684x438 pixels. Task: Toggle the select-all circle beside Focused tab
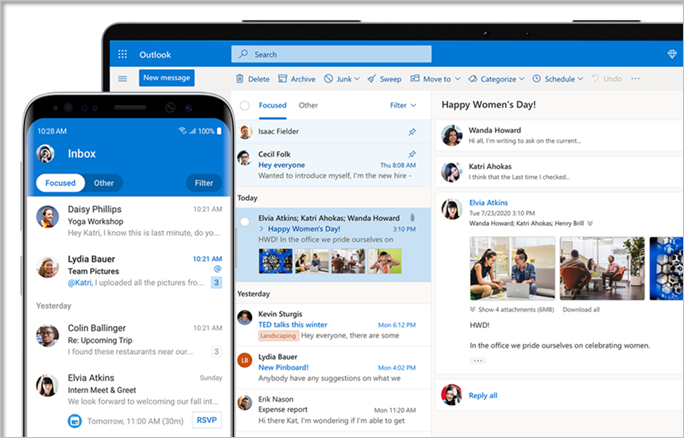(246, 105)
